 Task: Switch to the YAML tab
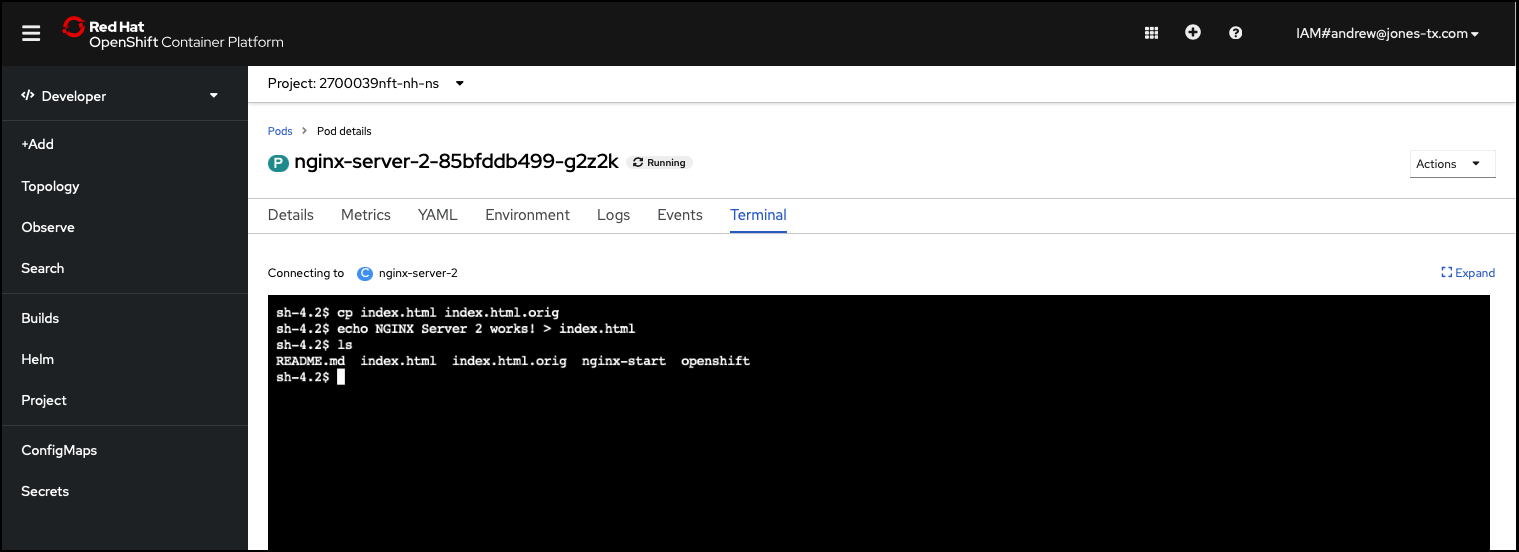tap(437, 215)
